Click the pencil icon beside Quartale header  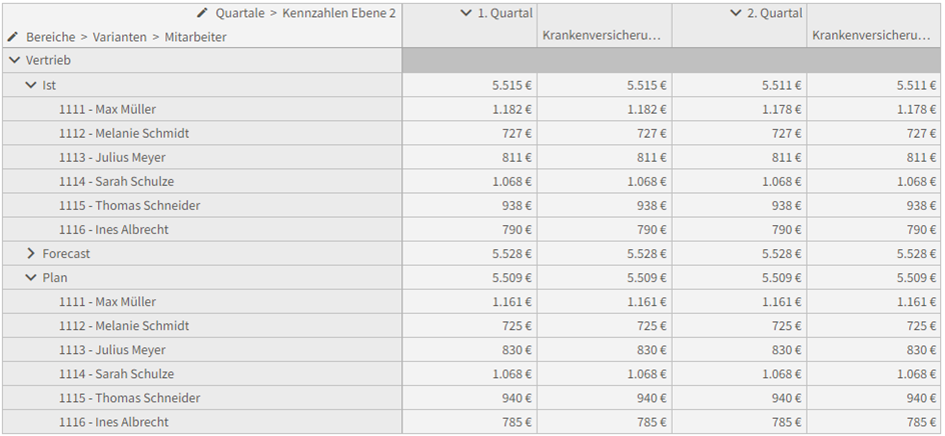coord(202,13)
